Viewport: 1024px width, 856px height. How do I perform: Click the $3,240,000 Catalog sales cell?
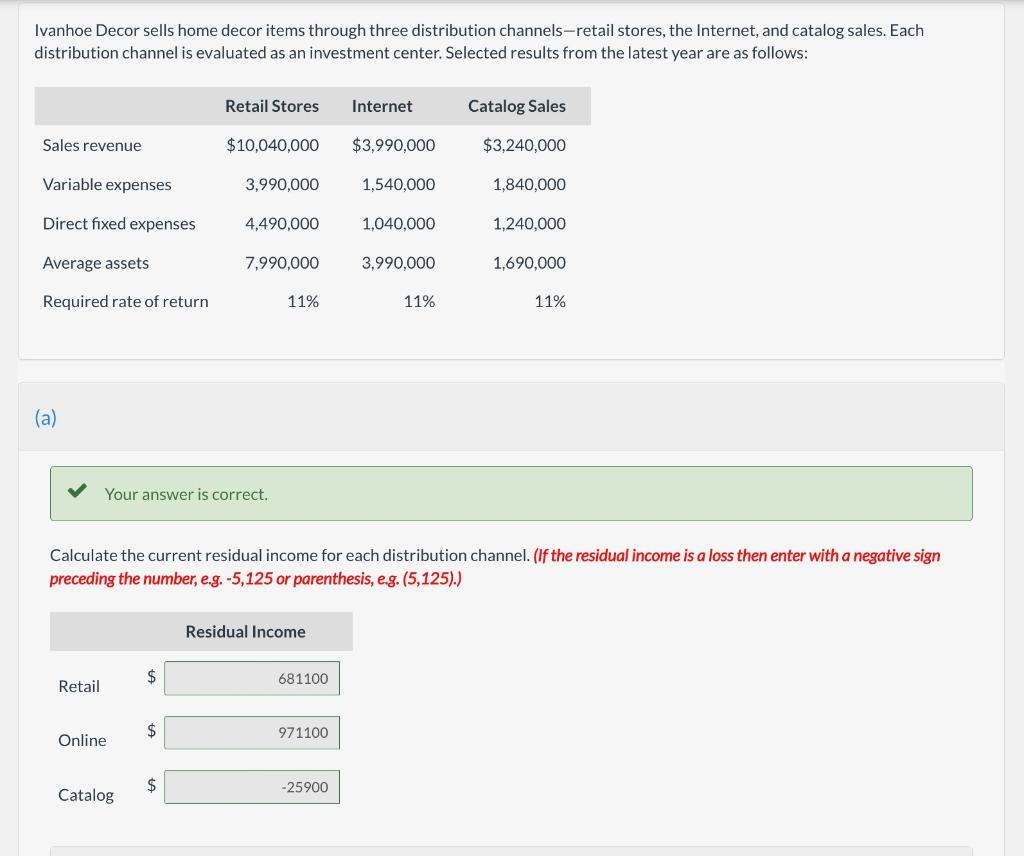pos(524,145)
